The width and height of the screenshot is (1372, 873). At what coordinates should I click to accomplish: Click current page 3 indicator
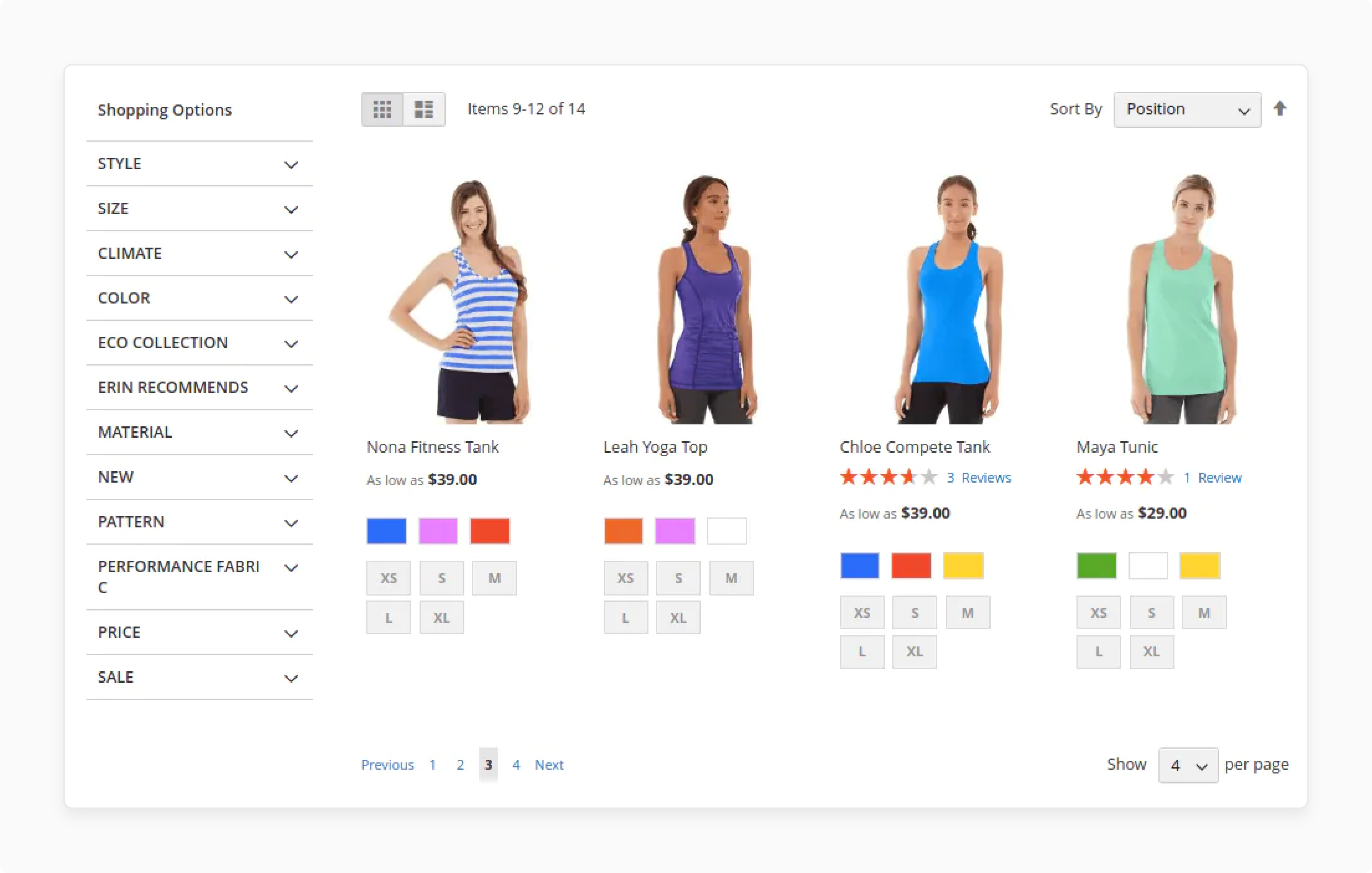pos(488,765)
